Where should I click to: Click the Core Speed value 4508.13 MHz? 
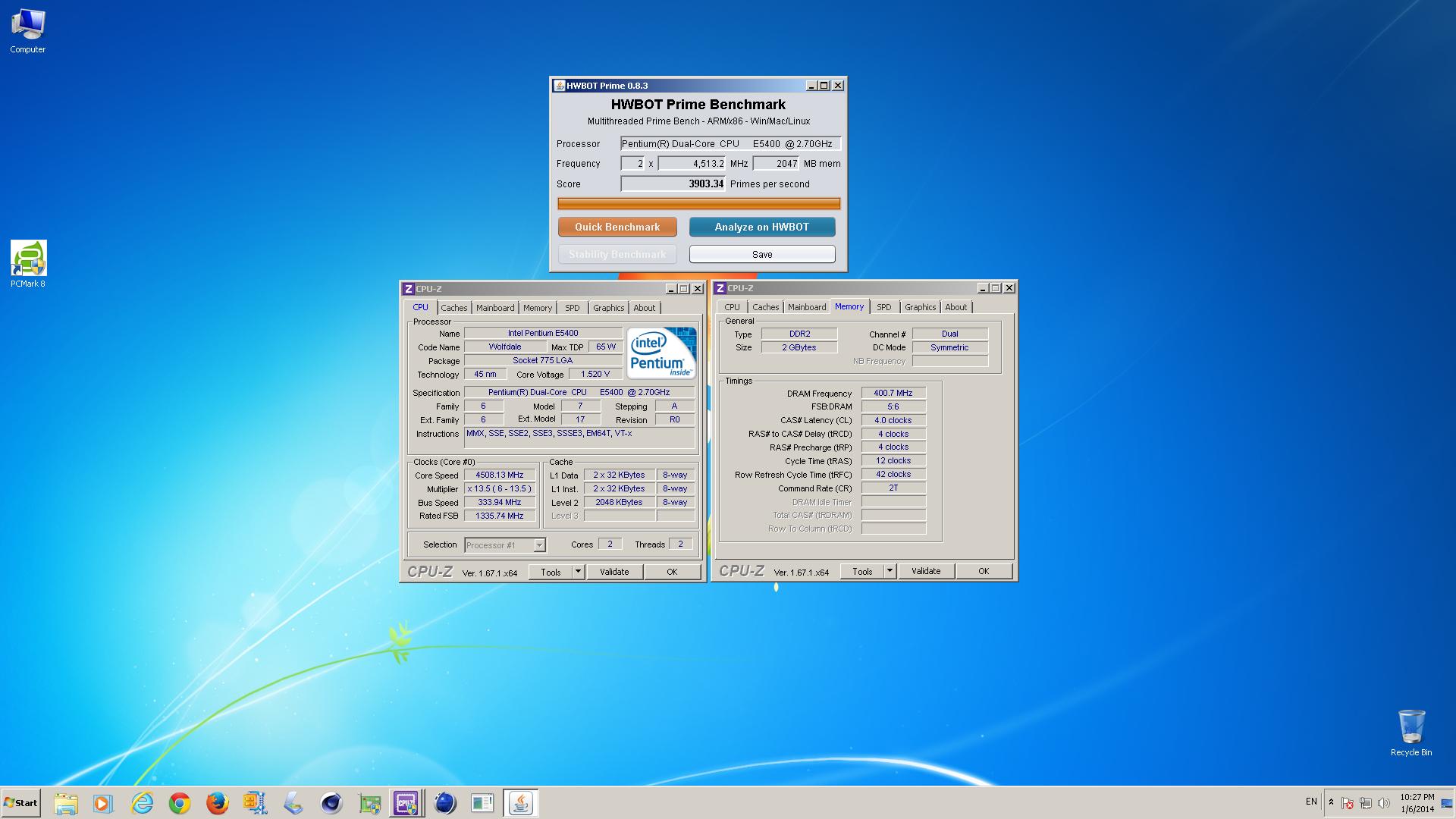(500, 475)
